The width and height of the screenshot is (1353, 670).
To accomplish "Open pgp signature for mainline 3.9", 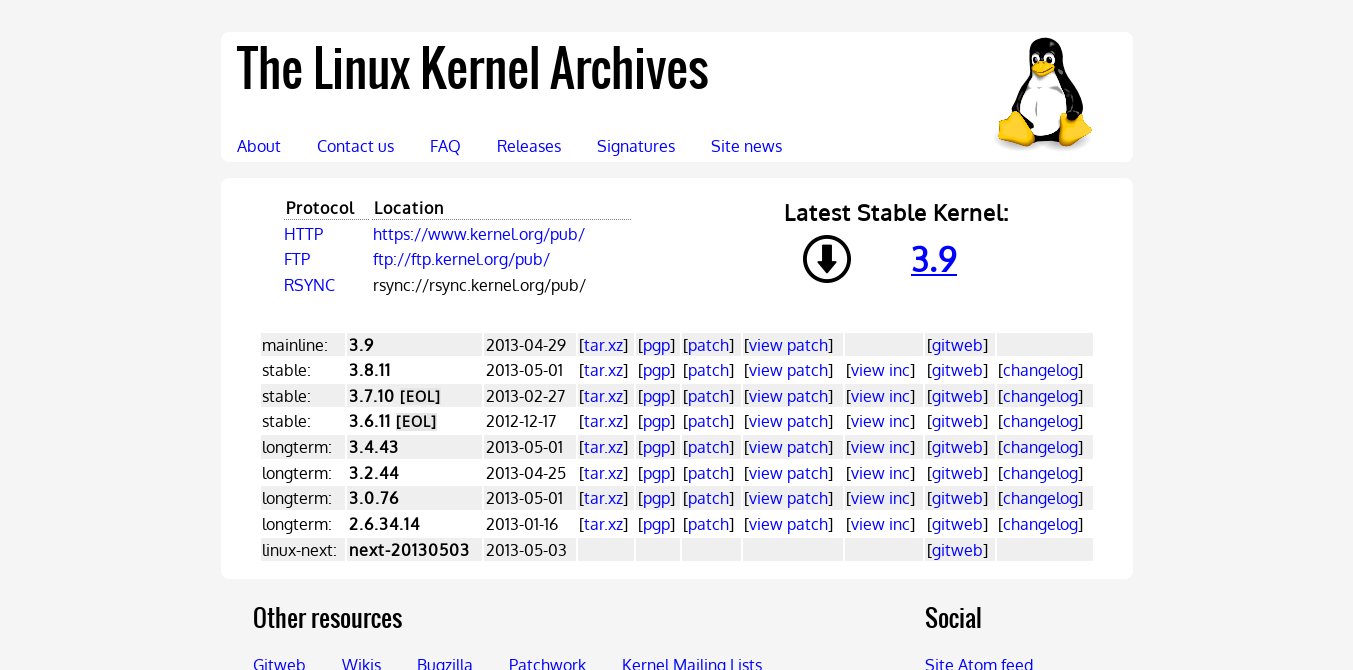I will 657,345.
